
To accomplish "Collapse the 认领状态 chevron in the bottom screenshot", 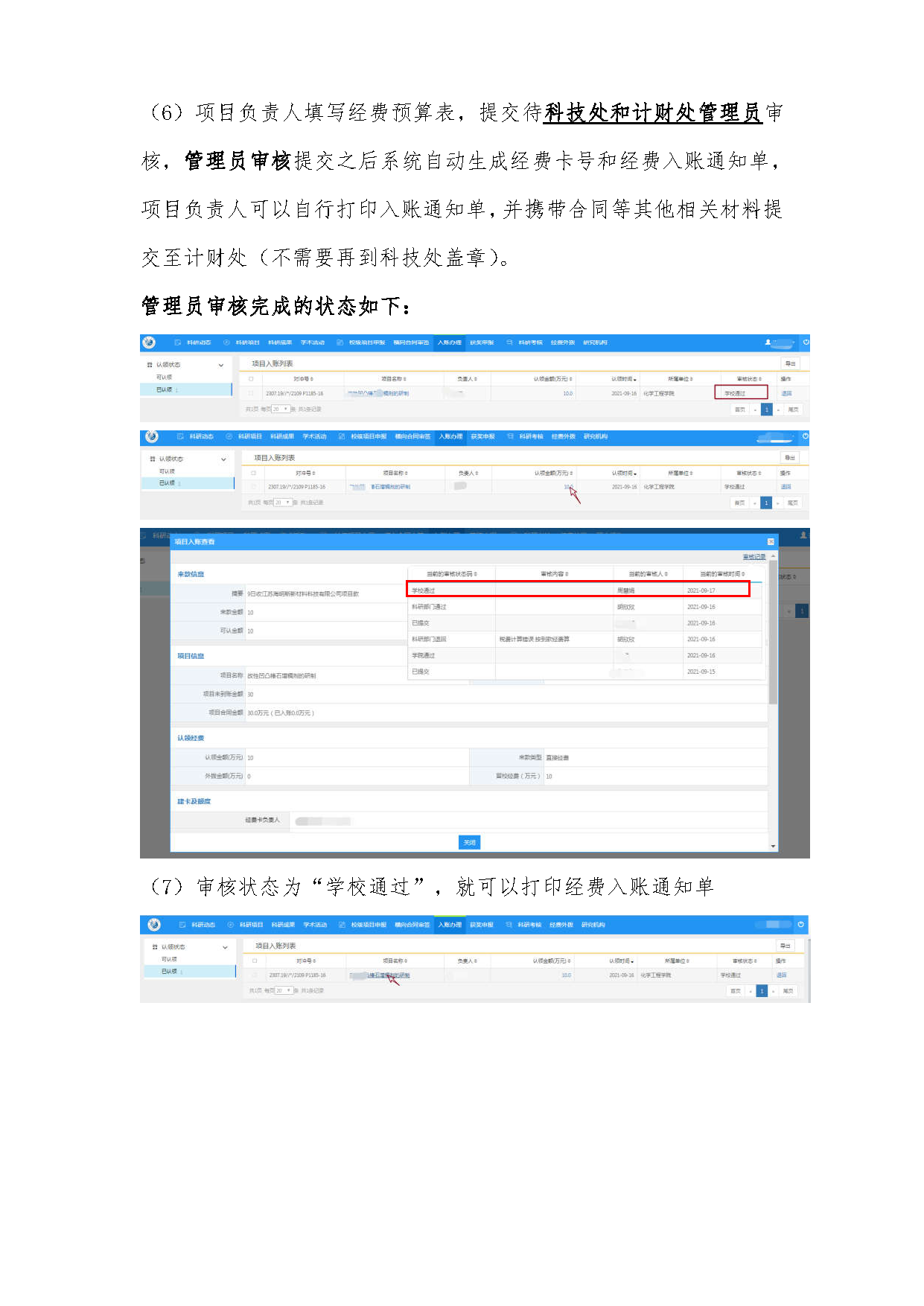I will point(225,947).
